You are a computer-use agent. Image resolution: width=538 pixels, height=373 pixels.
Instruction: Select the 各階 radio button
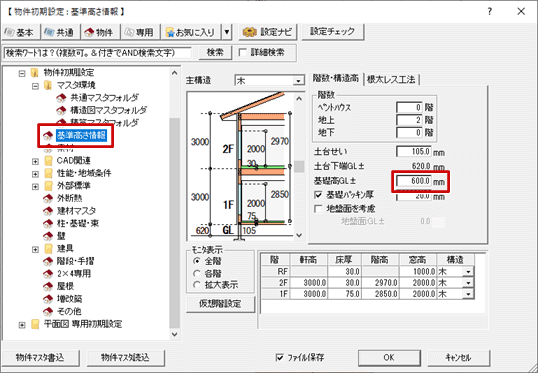point(197,273)
